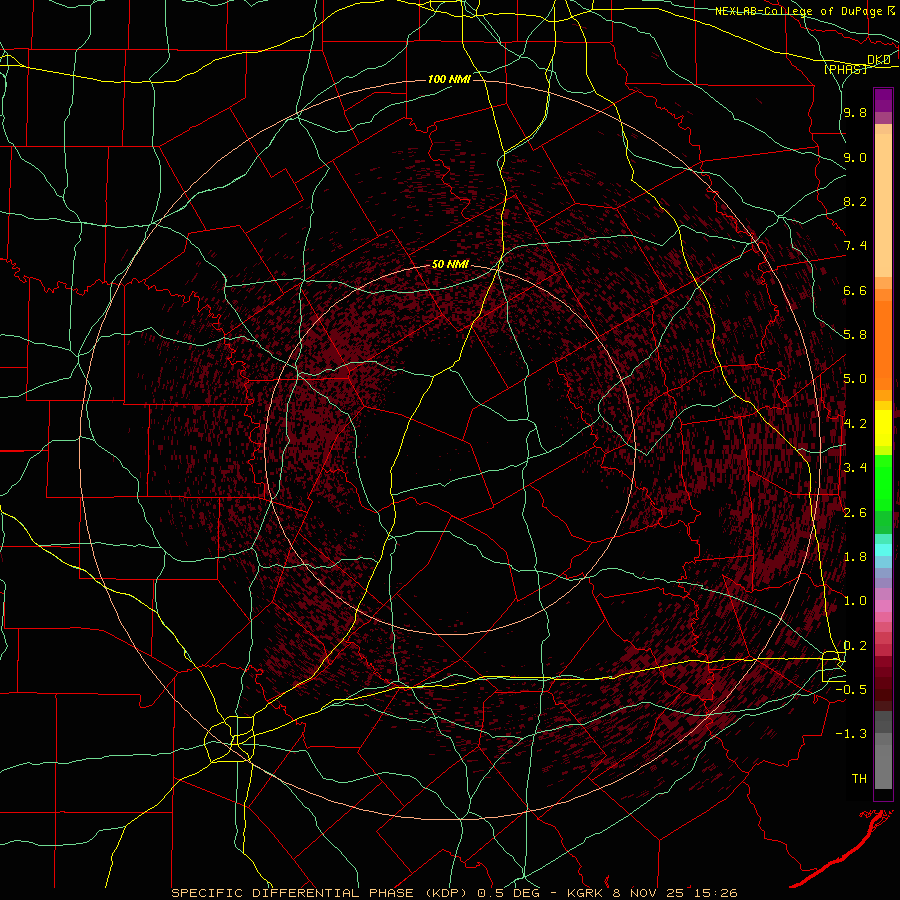Click the (KDP) abbreviation in caption

tap(447, 893)
